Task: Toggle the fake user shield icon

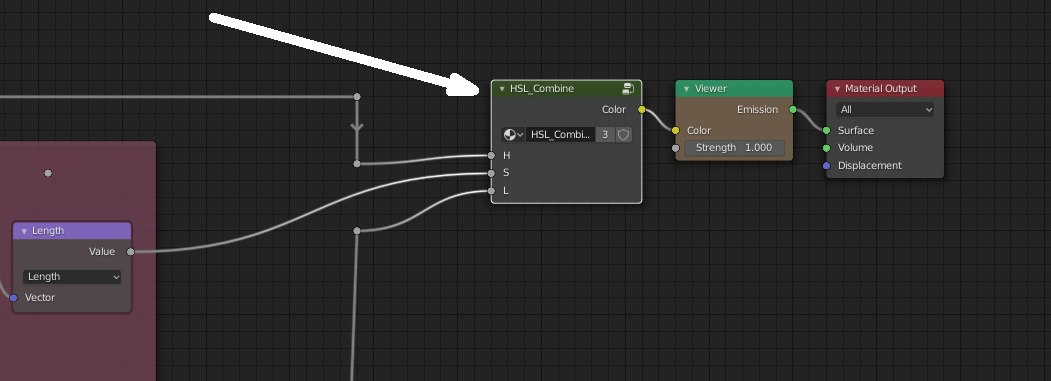Action: (623, 135)
